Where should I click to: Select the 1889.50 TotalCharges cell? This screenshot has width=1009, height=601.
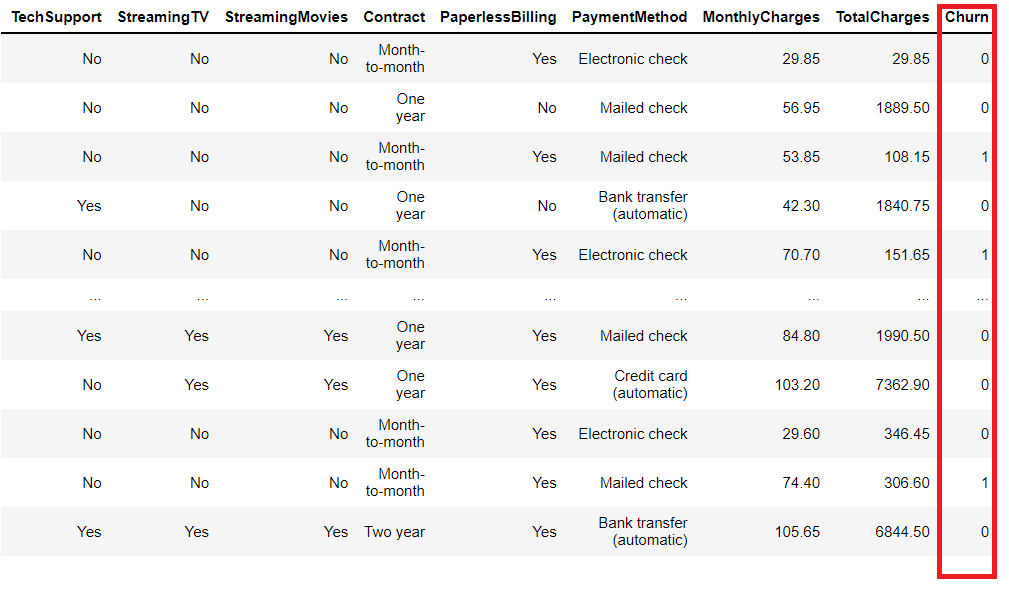(x=902, y=108)
